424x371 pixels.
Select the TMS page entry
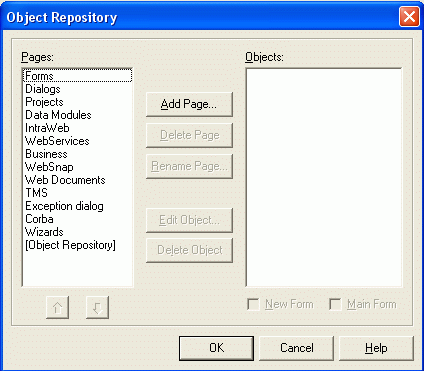point(77,193)
